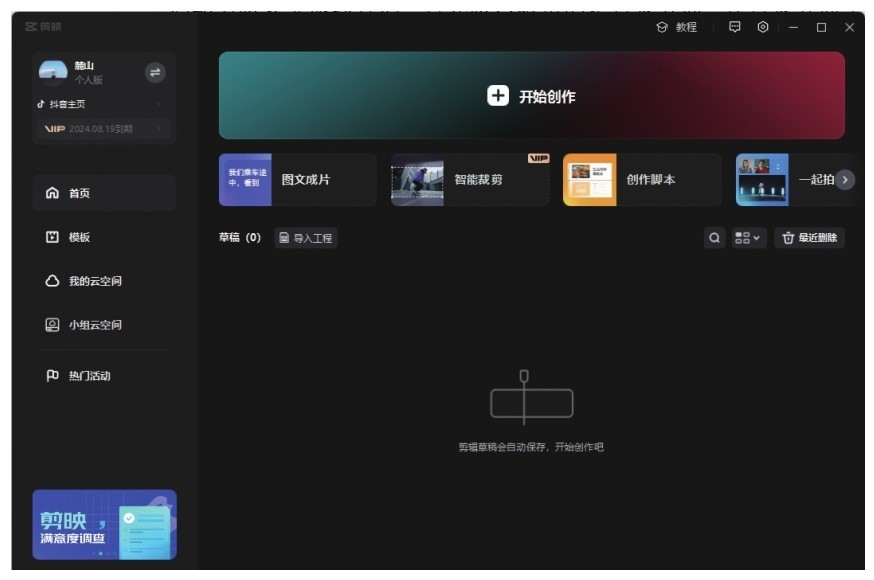Click the 创作脚本 thumbnail image
Screen dimensions: 874x580
pyautogui.click(x=590, y=180)
